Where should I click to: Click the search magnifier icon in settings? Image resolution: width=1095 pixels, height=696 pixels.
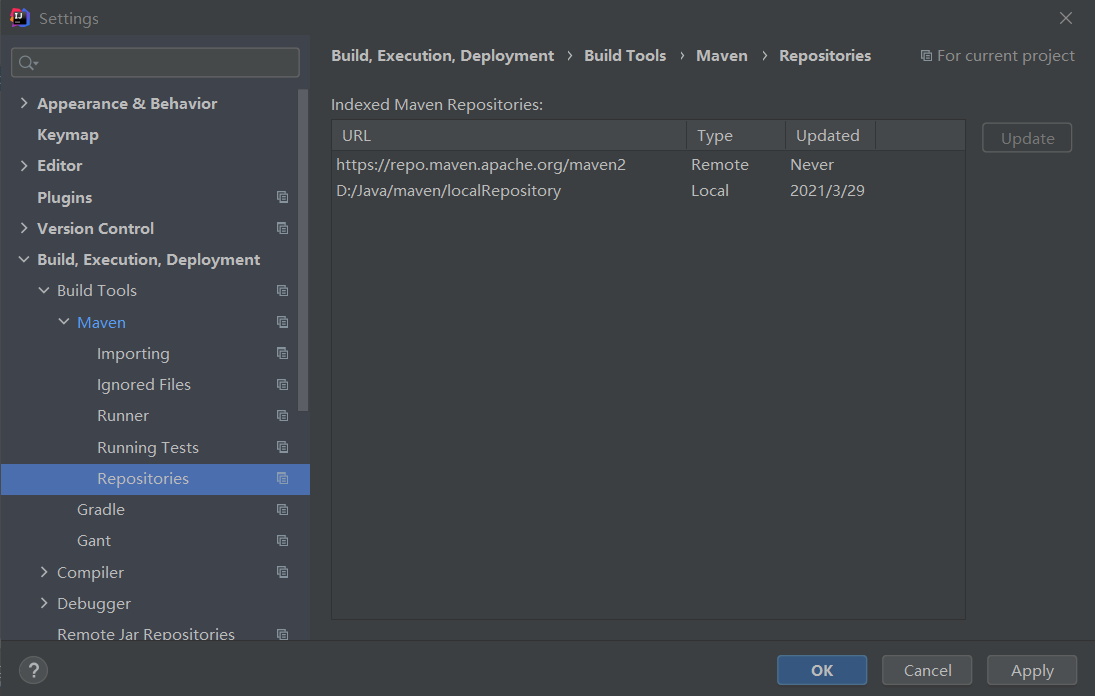point(27,63)
